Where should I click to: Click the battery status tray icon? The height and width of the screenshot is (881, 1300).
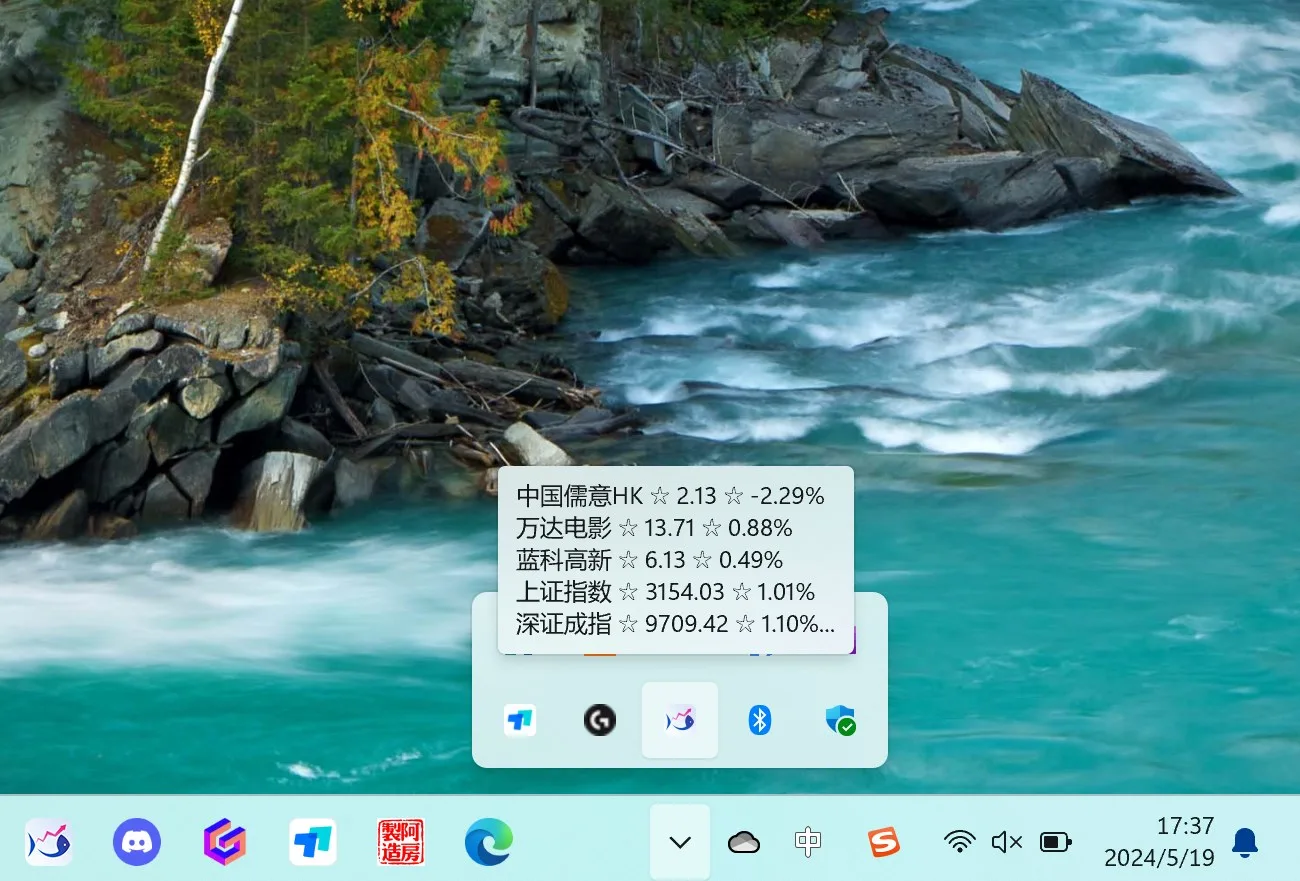(1055, 842)
